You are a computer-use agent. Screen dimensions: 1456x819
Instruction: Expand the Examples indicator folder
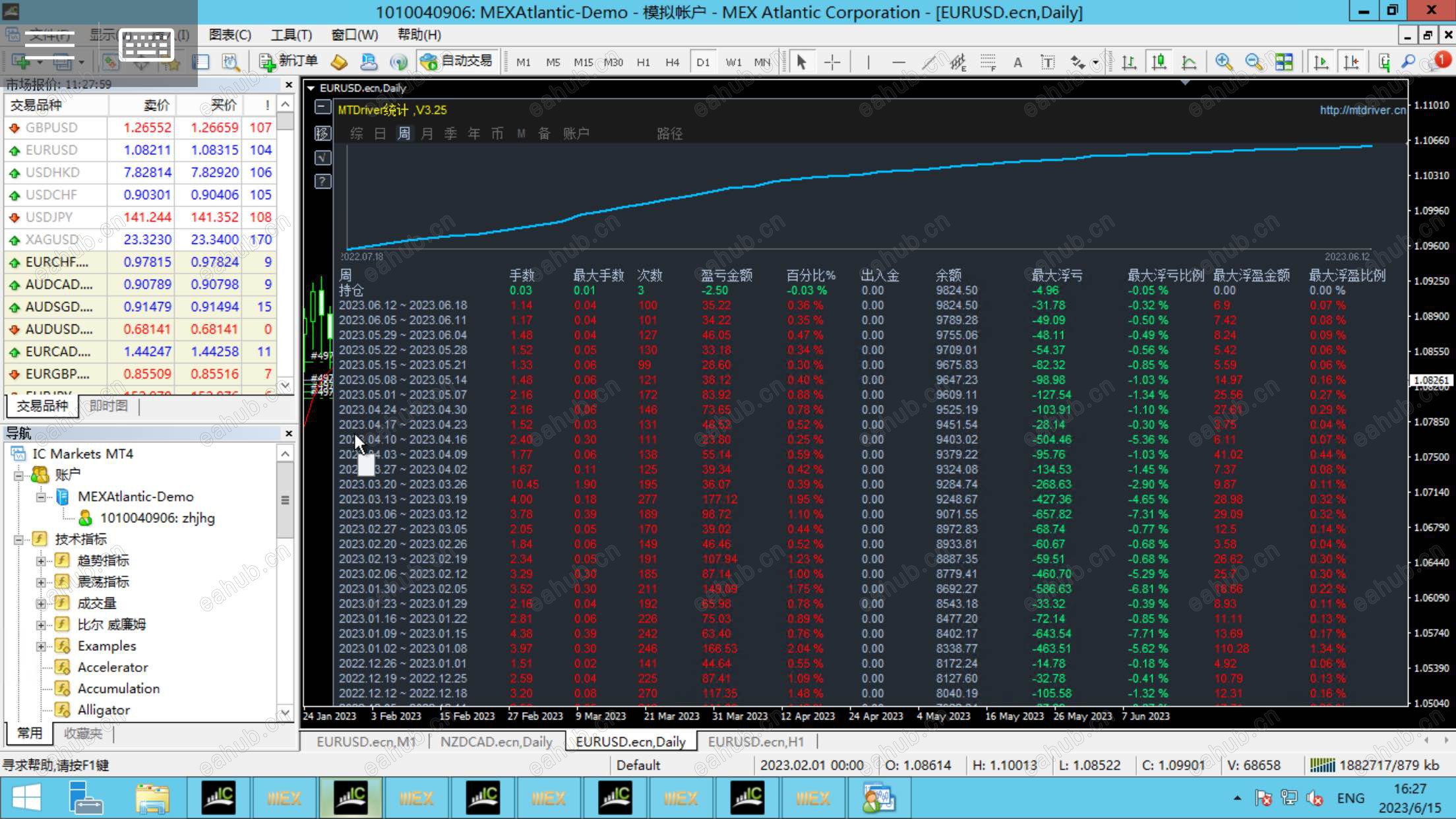click(41, 646)
